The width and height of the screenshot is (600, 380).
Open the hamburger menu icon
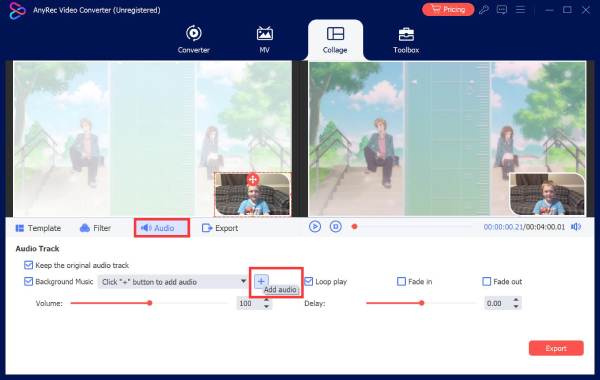(x=520, y=10)
